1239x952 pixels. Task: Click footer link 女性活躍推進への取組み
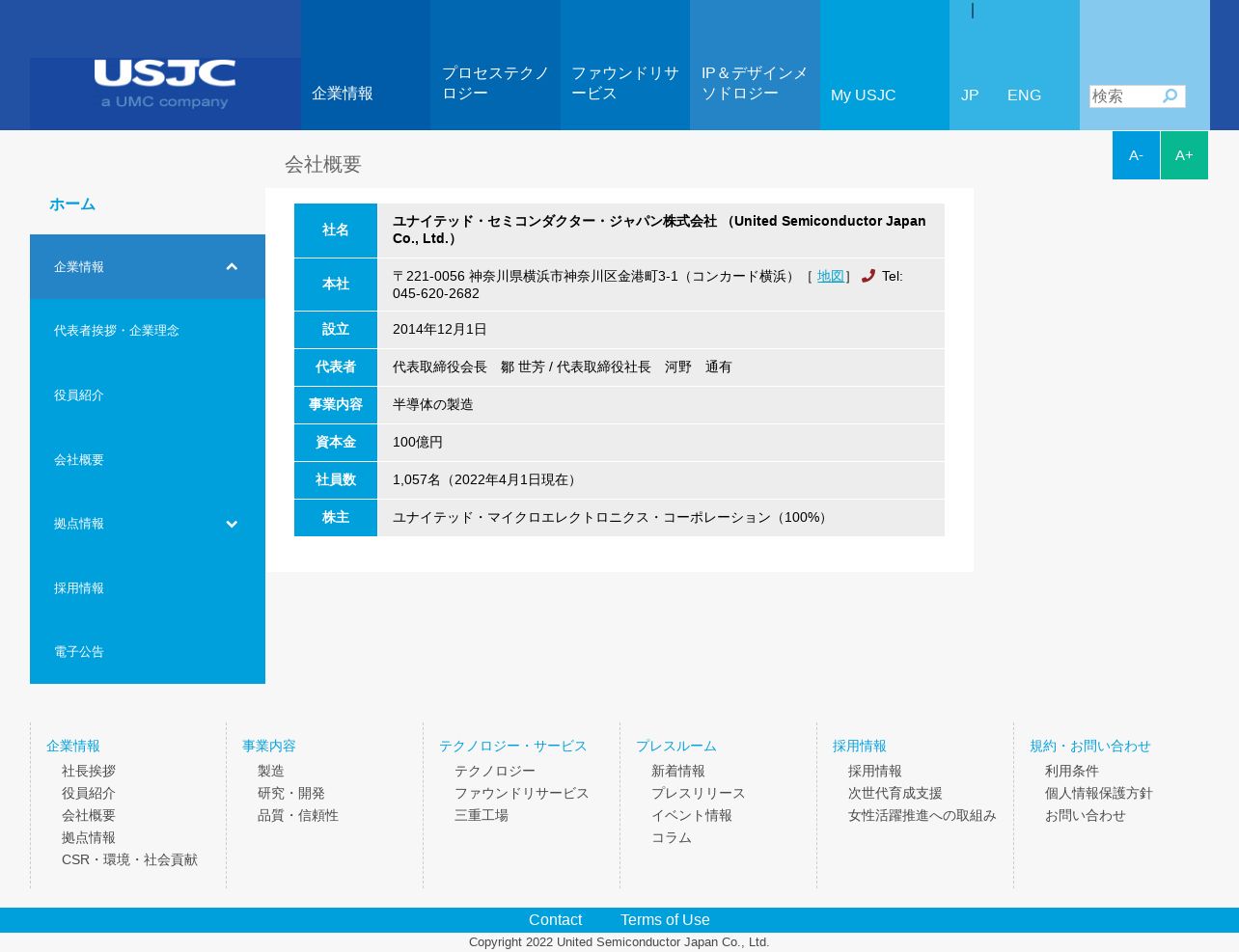(922, 815)
